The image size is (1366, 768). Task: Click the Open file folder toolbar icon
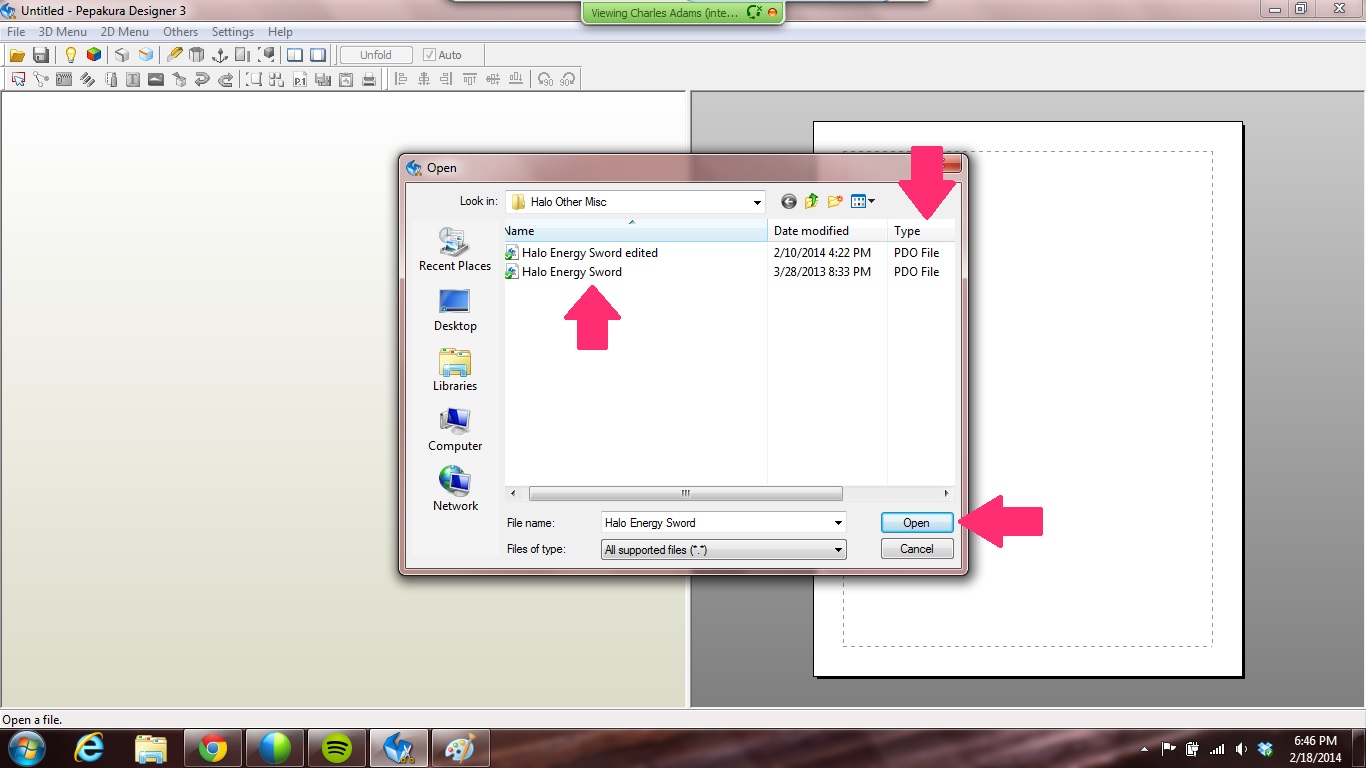[x=17, y=55]
